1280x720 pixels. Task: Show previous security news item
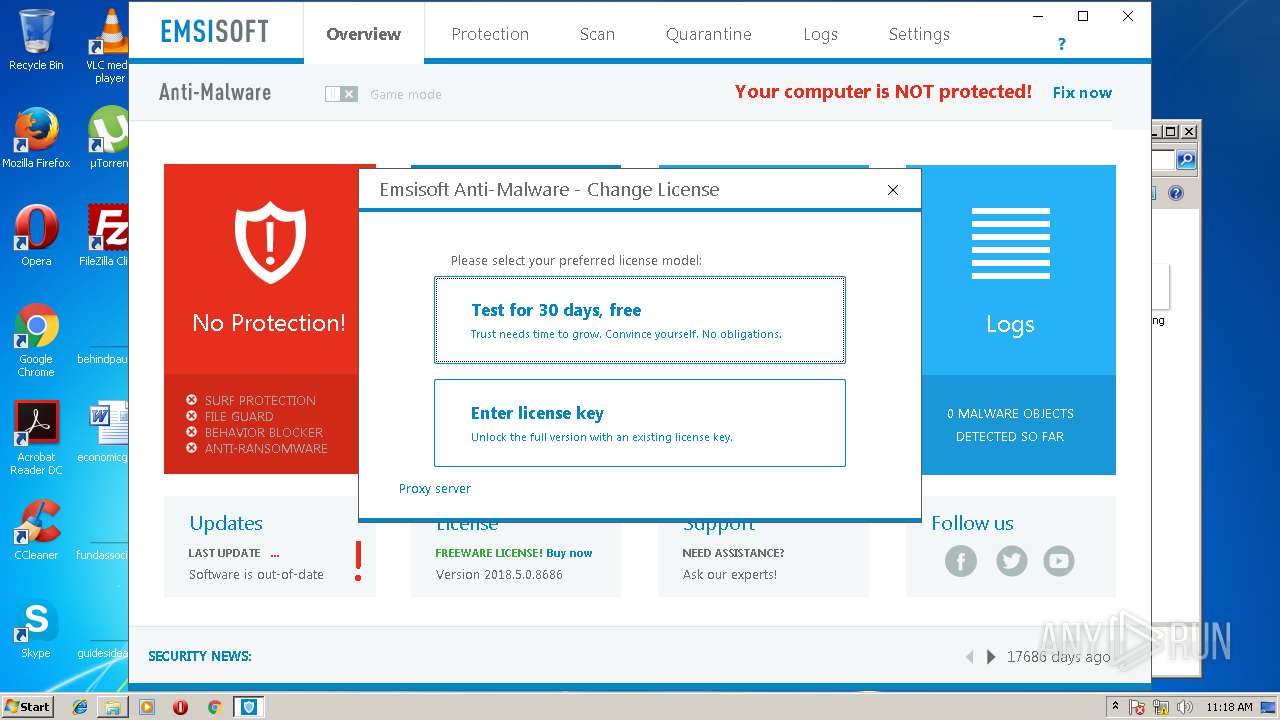tap(969, 657)
